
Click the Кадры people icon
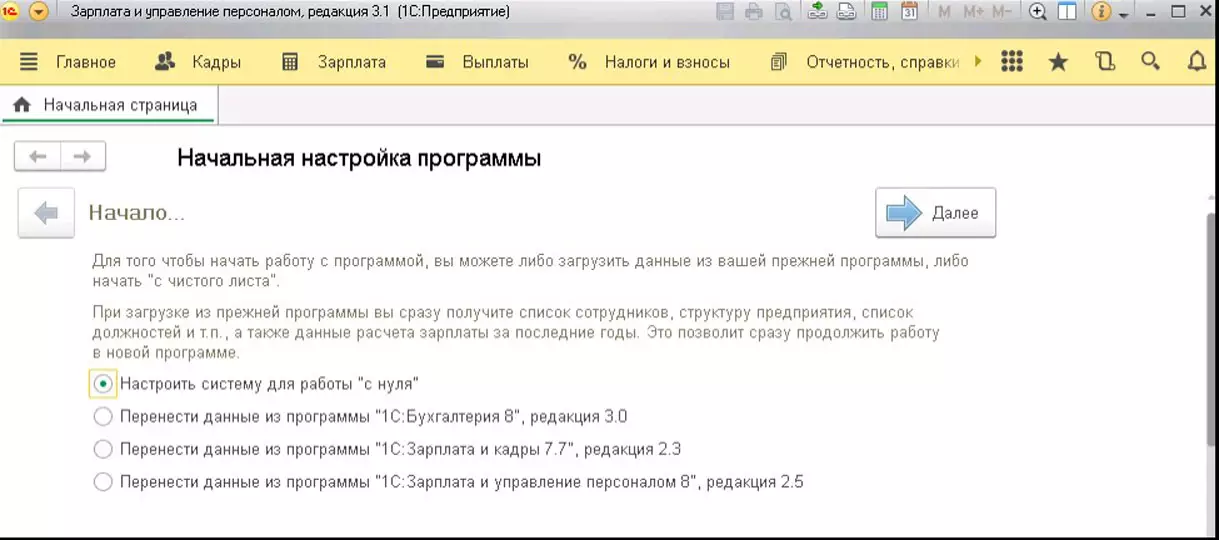tap(166, 61)
